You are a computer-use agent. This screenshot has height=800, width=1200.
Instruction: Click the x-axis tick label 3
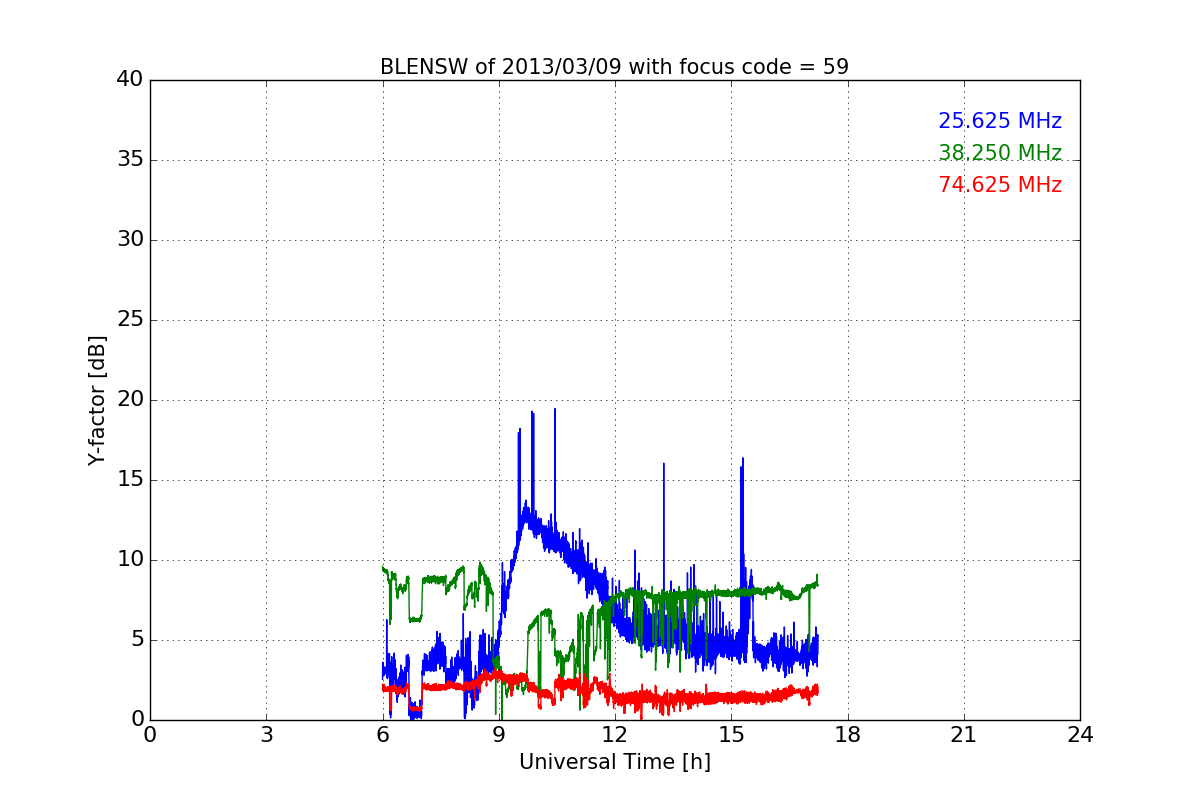pos(266,735)
